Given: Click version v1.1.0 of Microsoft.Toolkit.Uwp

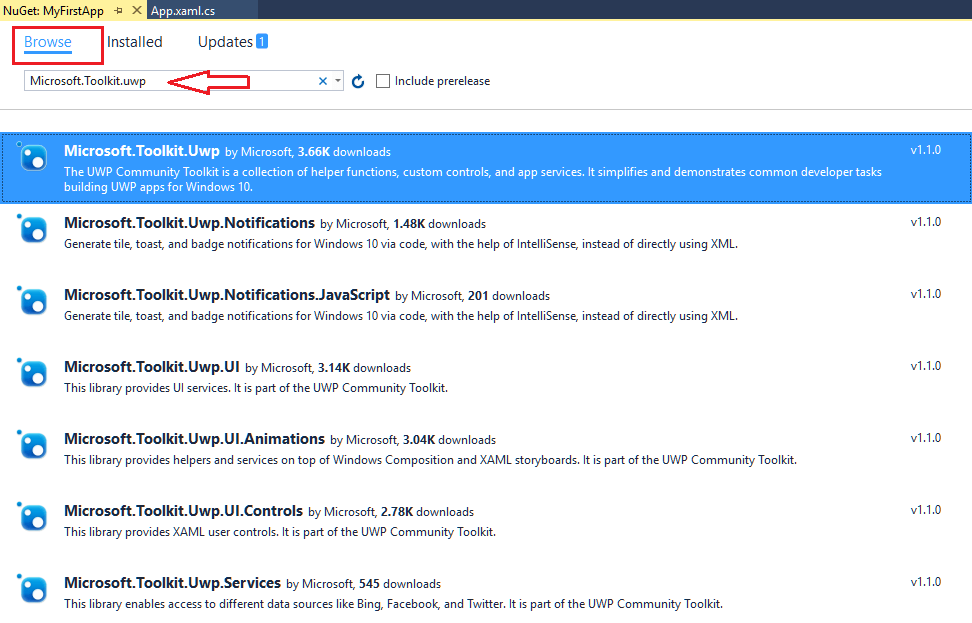Looking at the screenshot, I should (926, 150).
